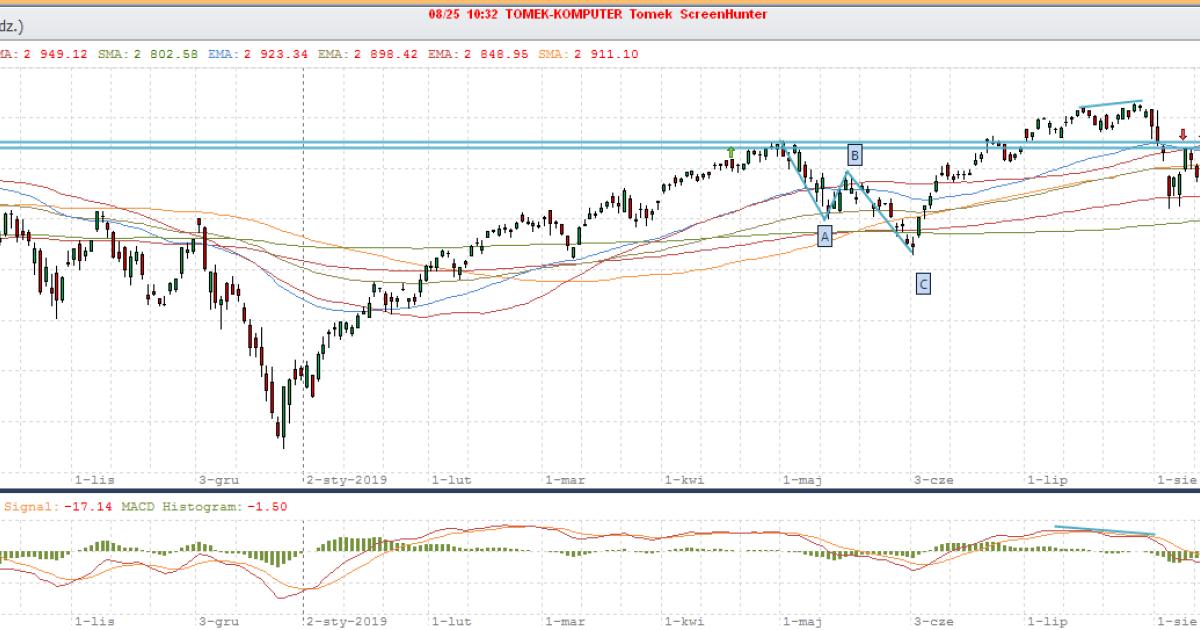Click the red down arrow marker
The height and width of the screenshot is (630, 1200).
(1183, 134)
